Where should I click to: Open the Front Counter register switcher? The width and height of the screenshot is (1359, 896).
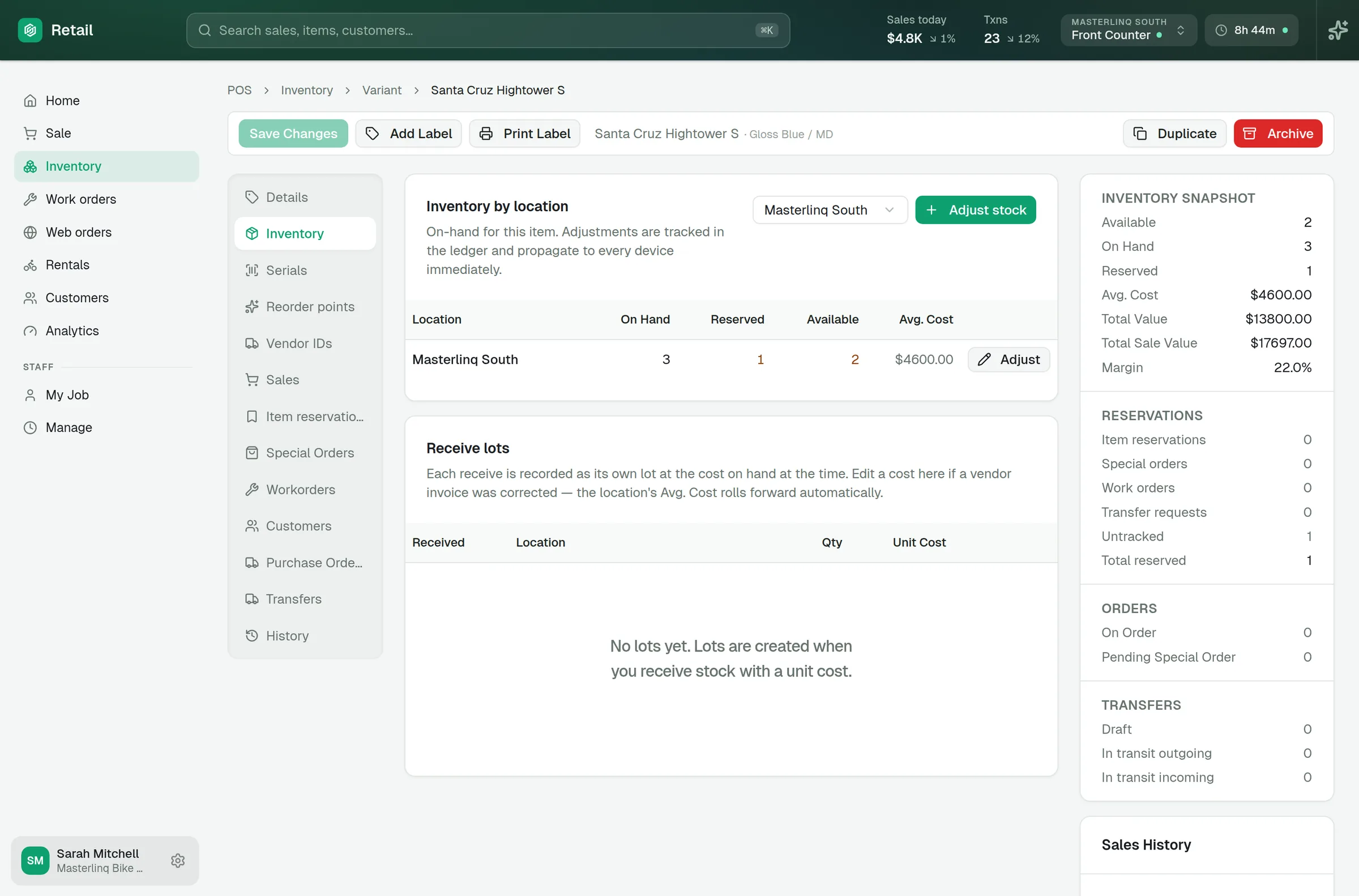click(1128, 31)
